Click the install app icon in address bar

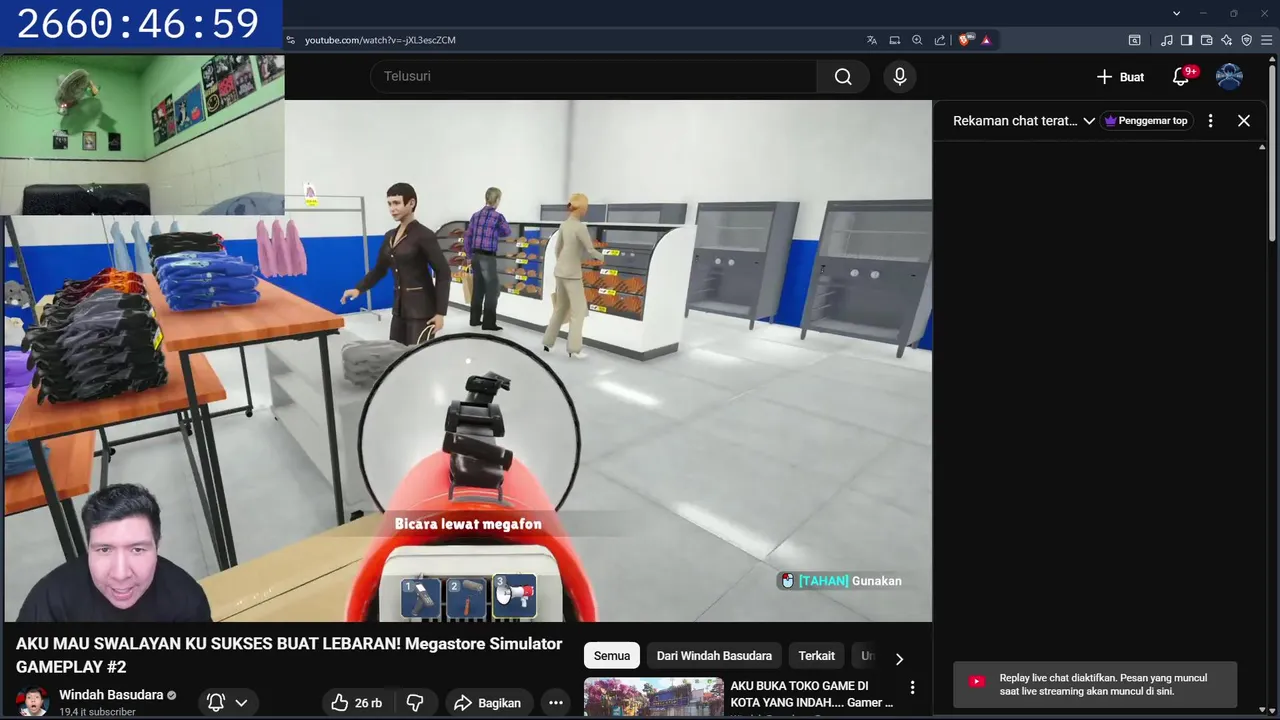[895, 40]
